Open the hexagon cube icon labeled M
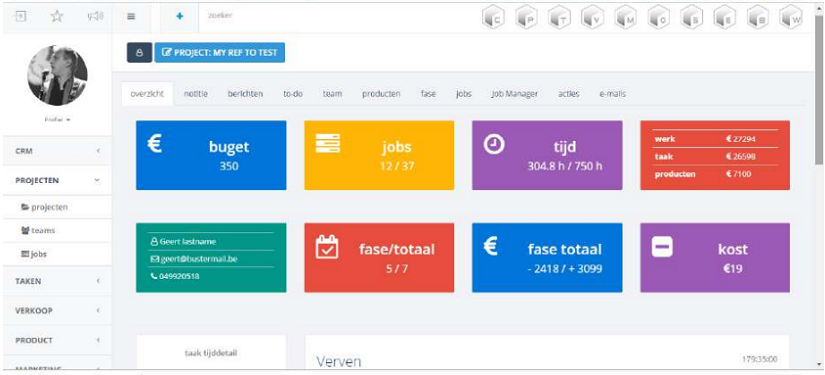Screen dimensions: 825x375 coord(626,18)
